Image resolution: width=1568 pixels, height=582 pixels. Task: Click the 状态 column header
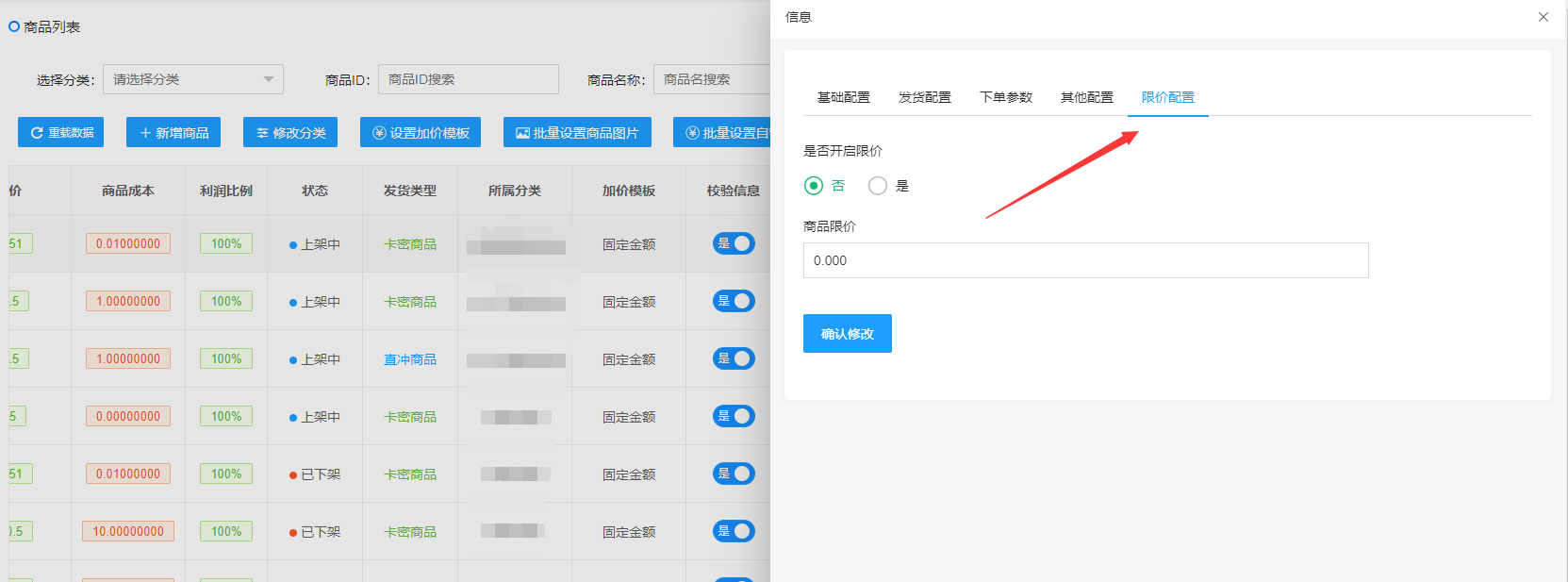click(x=315, y=191)
